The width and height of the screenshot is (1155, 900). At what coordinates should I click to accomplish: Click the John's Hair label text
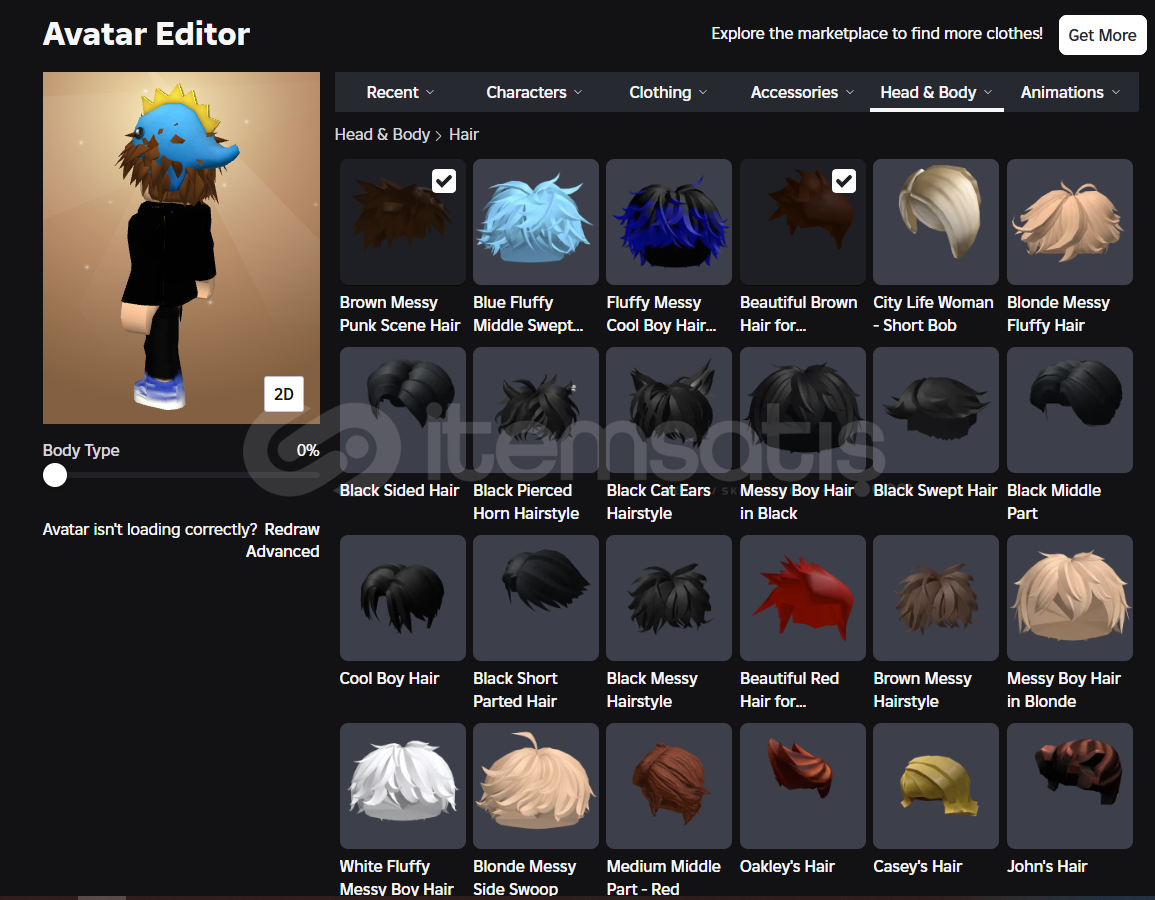[x=1047, y=866]
